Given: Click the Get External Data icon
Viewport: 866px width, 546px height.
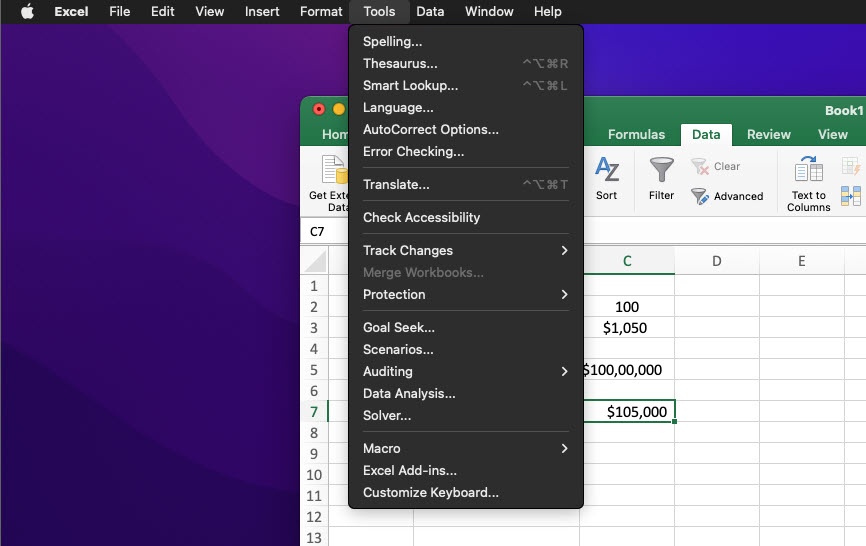Looking at the screenshot, I should click(334, 169).
